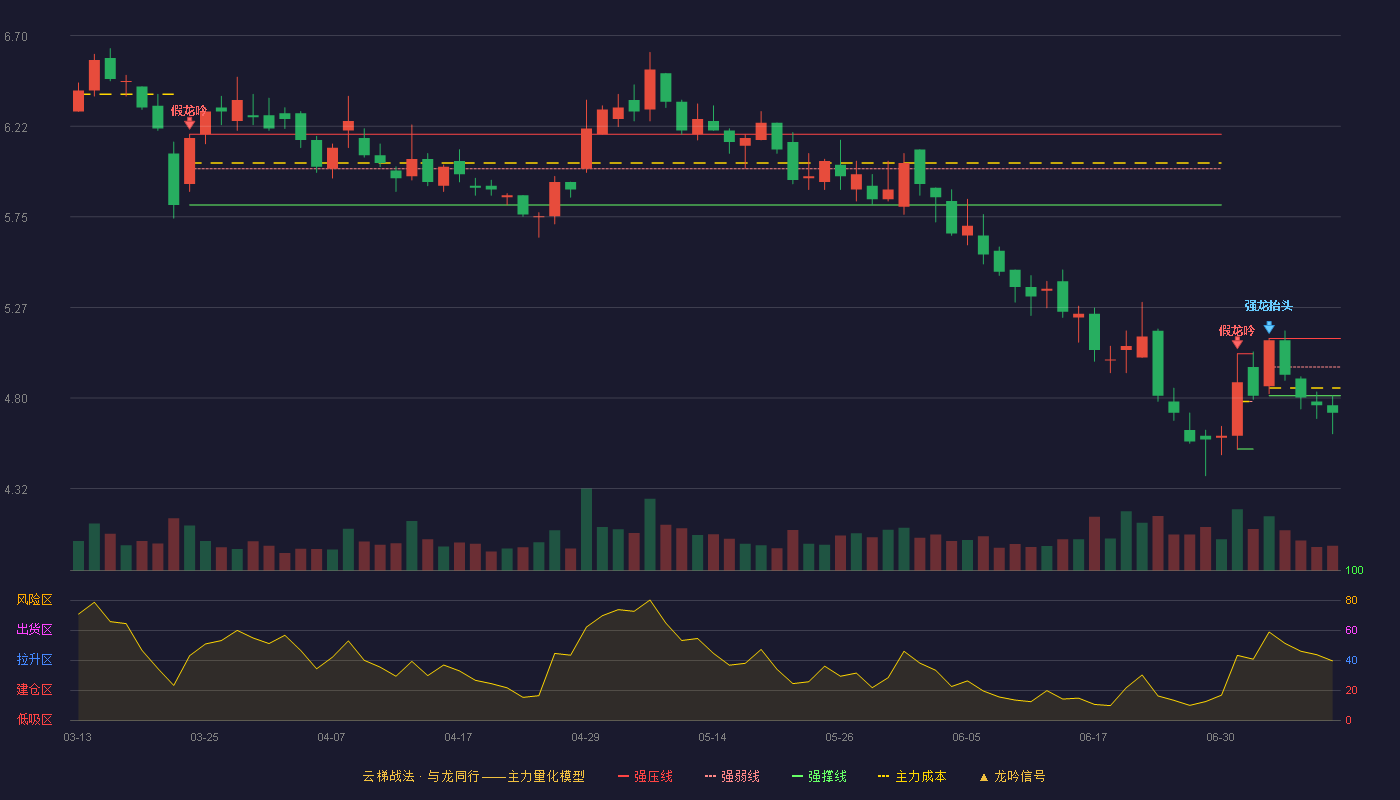Image resolution: width=1400 pixels, height=800 pixels.
Task: Click the pink dotted icon beside 强弱线
Action: tap(710, 776)
